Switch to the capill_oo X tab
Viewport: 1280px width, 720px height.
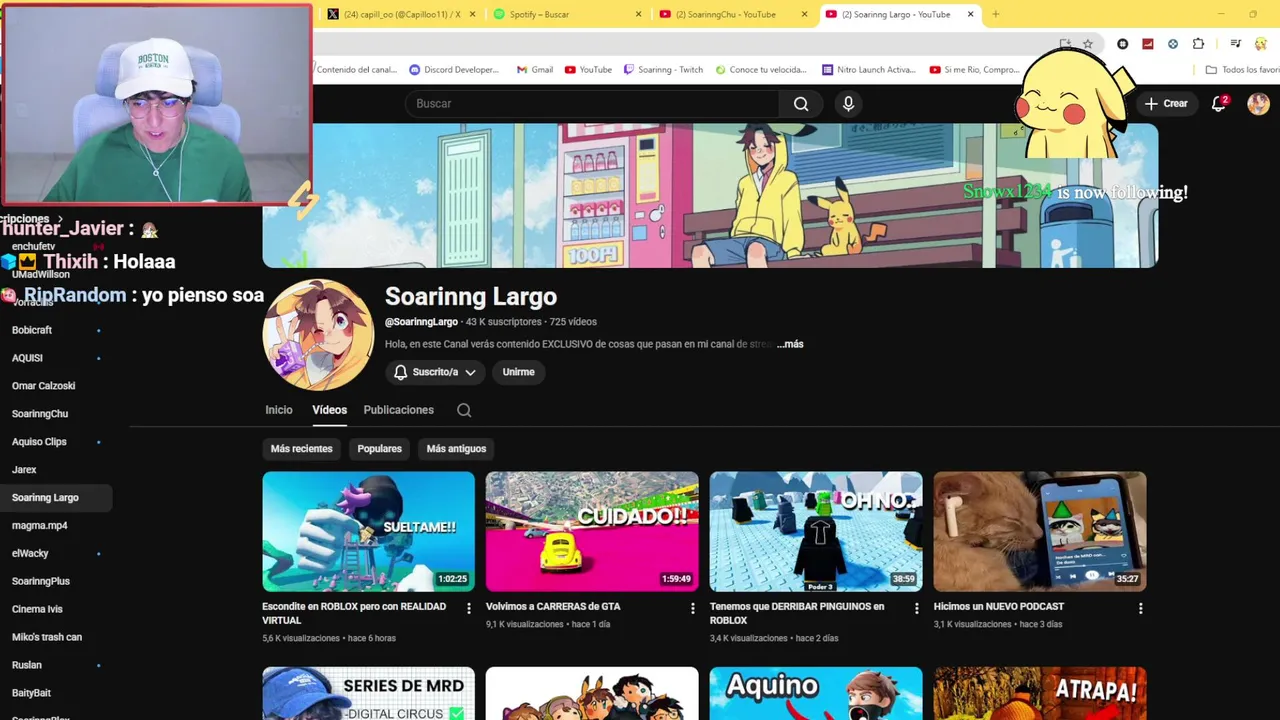pos(401,14)
